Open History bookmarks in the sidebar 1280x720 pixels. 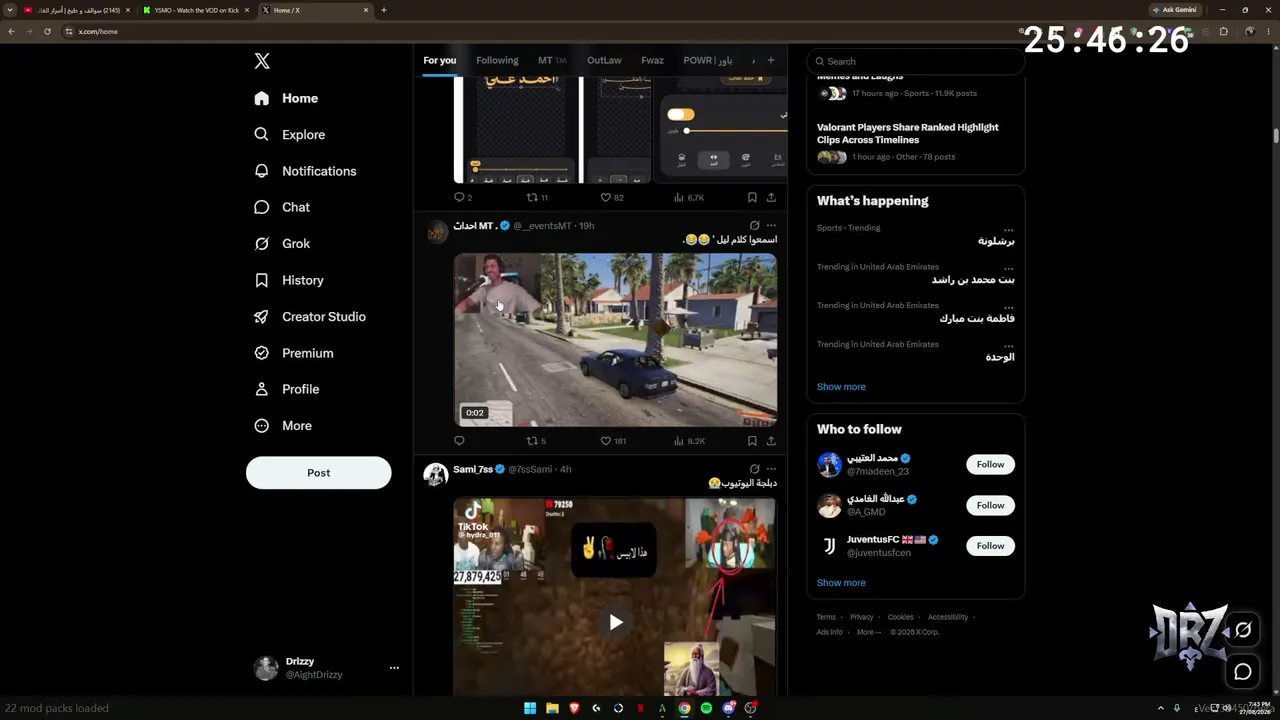pos(289,280)
